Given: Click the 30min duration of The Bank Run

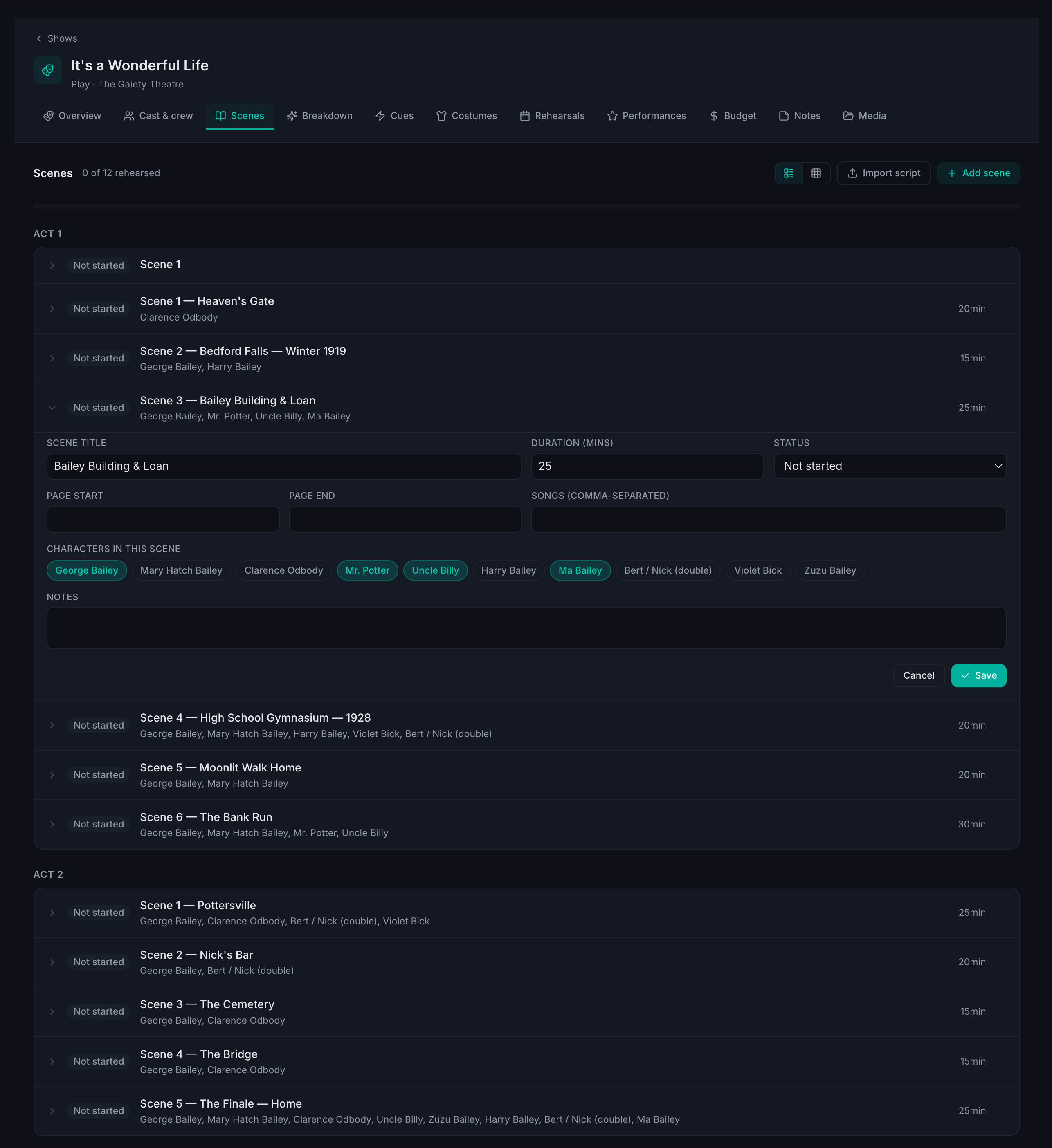Looking at the screenshot, I should 972,824.
